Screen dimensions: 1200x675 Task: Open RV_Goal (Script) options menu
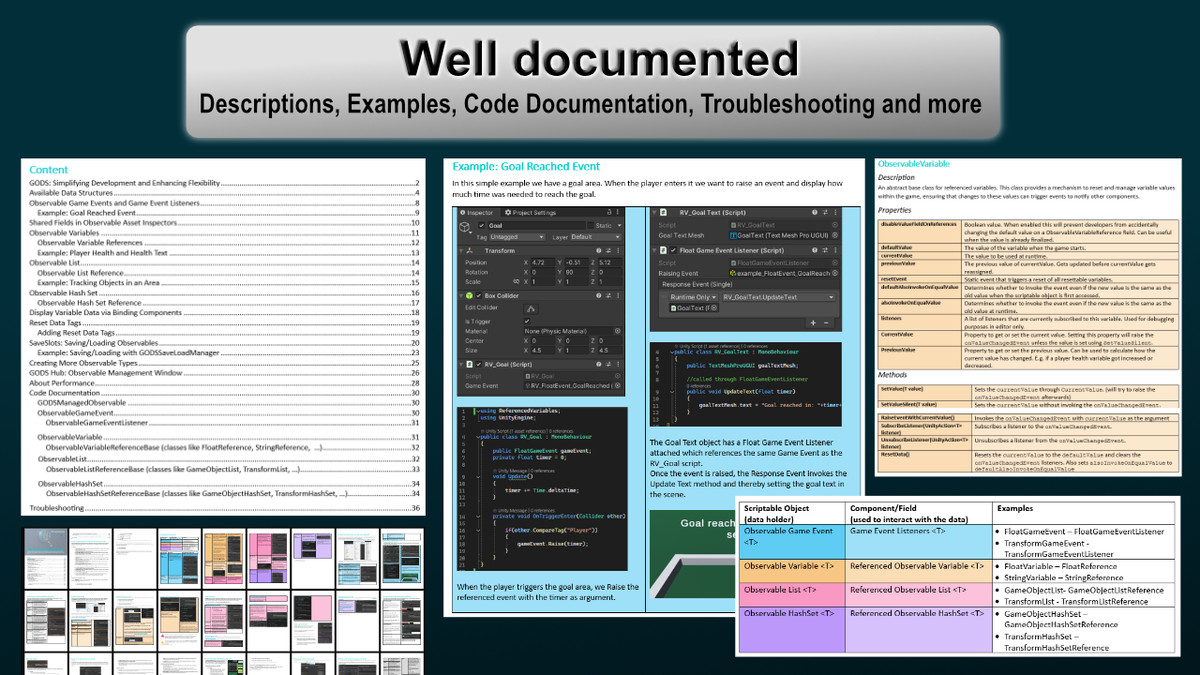point(618,364)
